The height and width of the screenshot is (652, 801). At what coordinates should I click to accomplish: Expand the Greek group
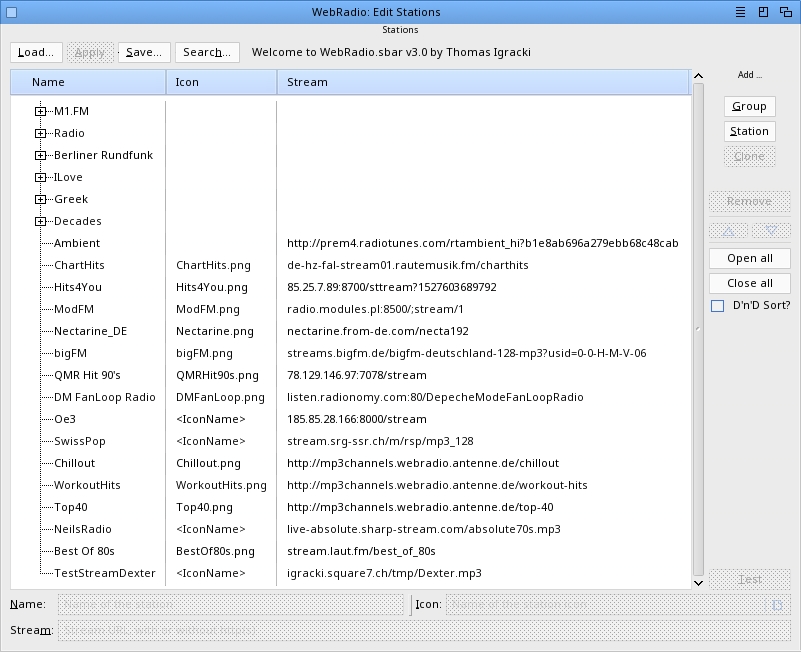[x=40, y=199]
